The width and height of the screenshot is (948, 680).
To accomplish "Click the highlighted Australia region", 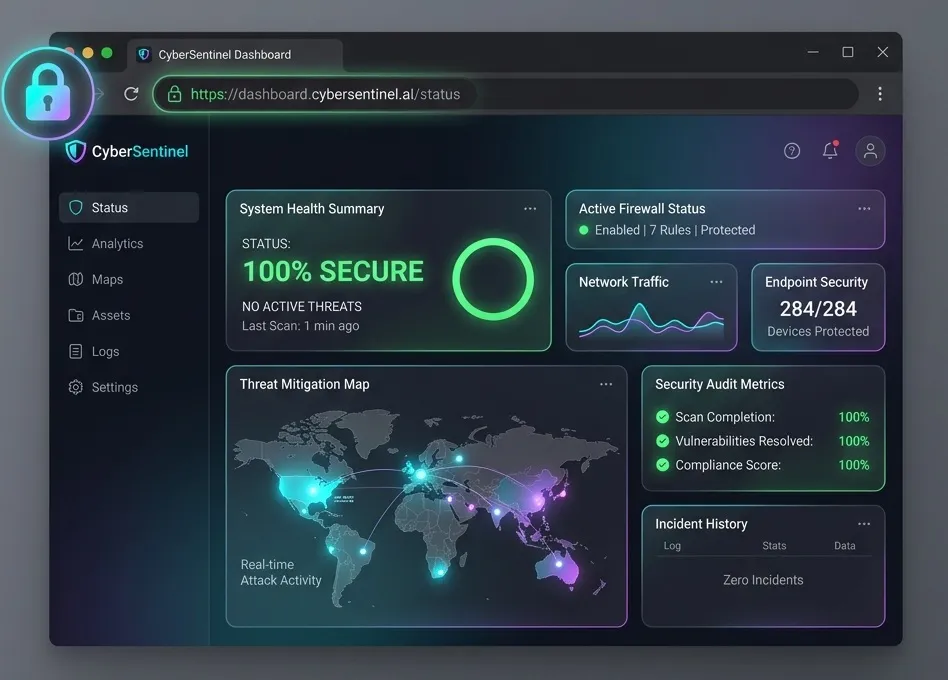I will (557, 567).
